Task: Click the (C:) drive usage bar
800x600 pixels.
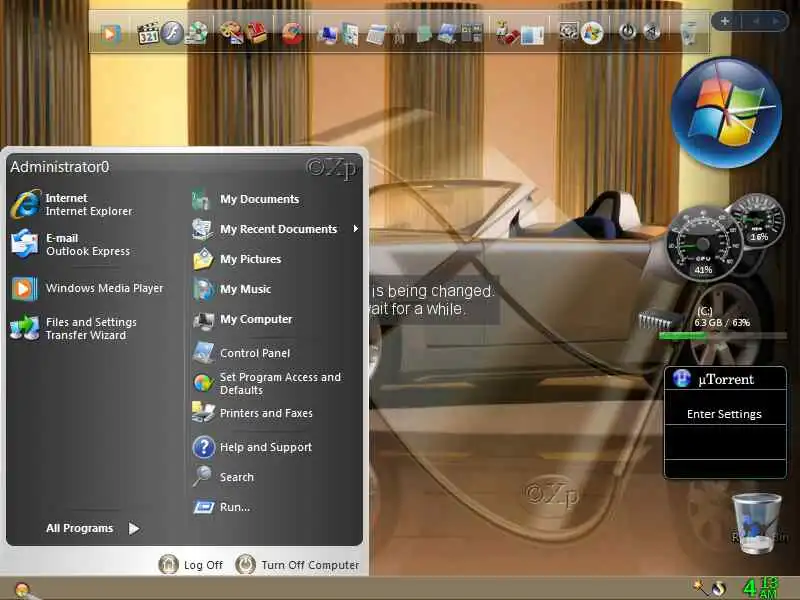Action: [722, 336]
